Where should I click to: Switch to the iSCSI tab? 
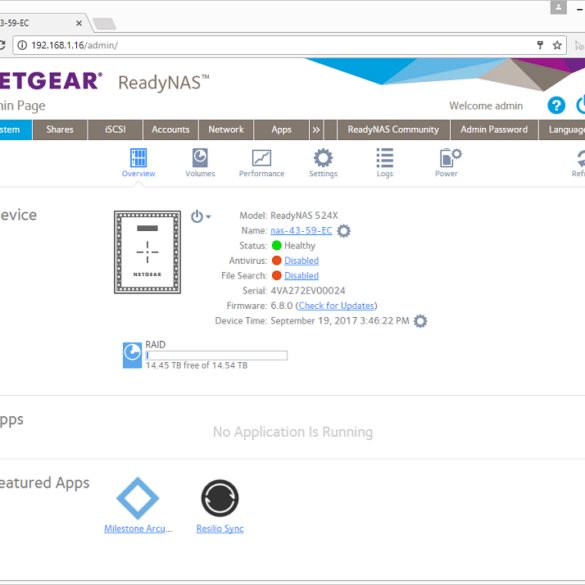pyautogui.click(x=115, y=130)
